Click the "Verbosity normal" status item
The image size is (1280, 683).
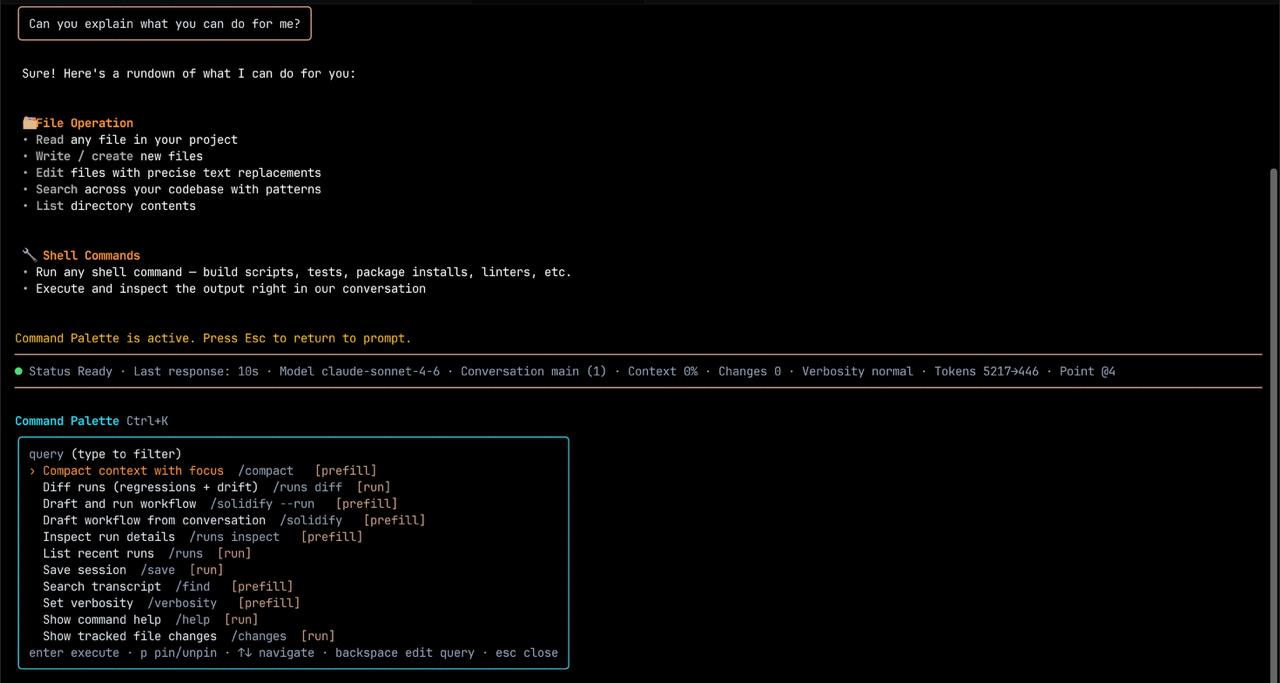tap(857, 371)
